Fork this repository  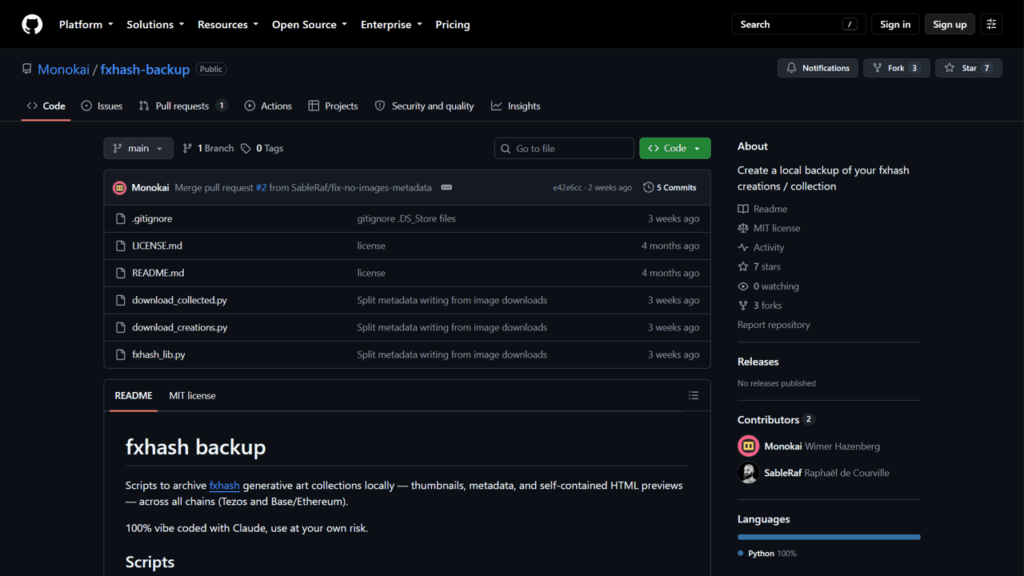(x=896, y=68)
